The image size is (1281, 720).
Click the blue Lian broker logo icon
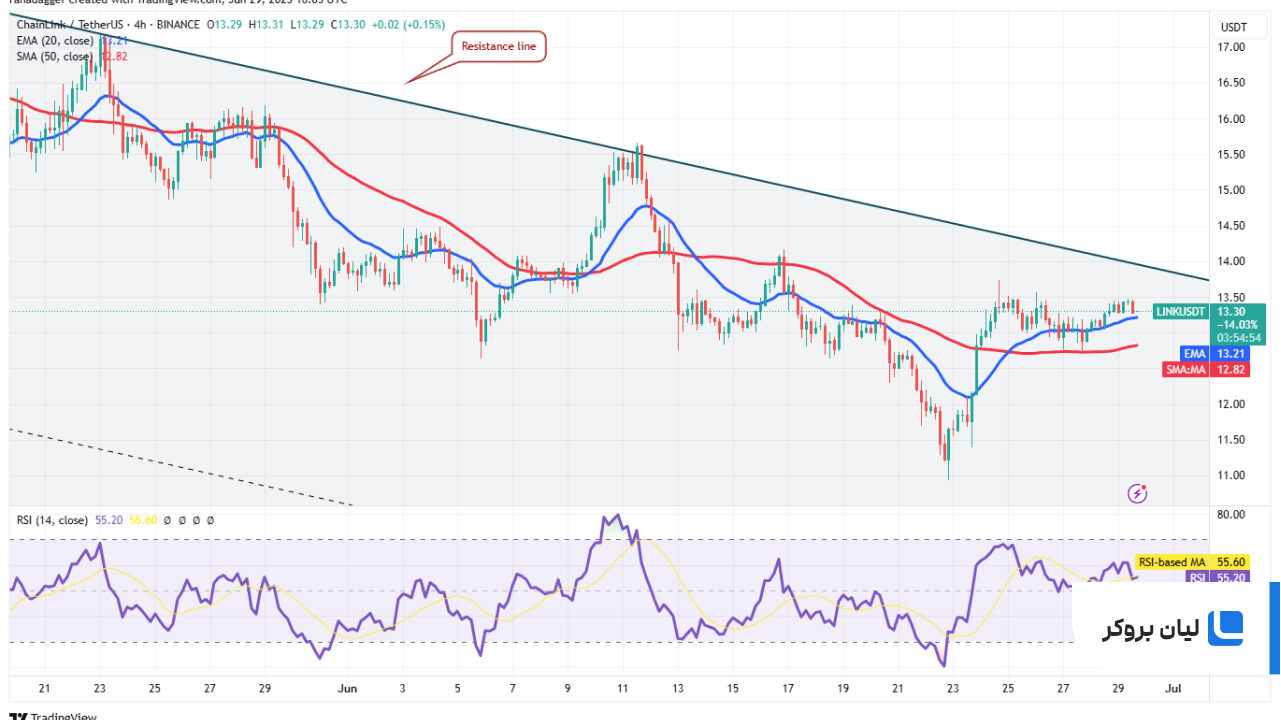point(1225,629)
